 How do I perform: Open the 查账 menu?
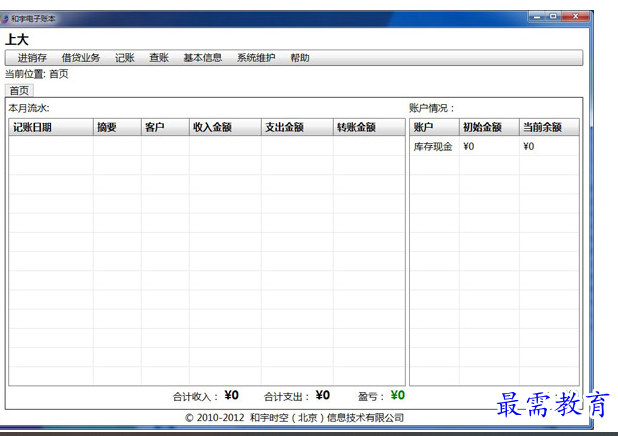[159, 58]
